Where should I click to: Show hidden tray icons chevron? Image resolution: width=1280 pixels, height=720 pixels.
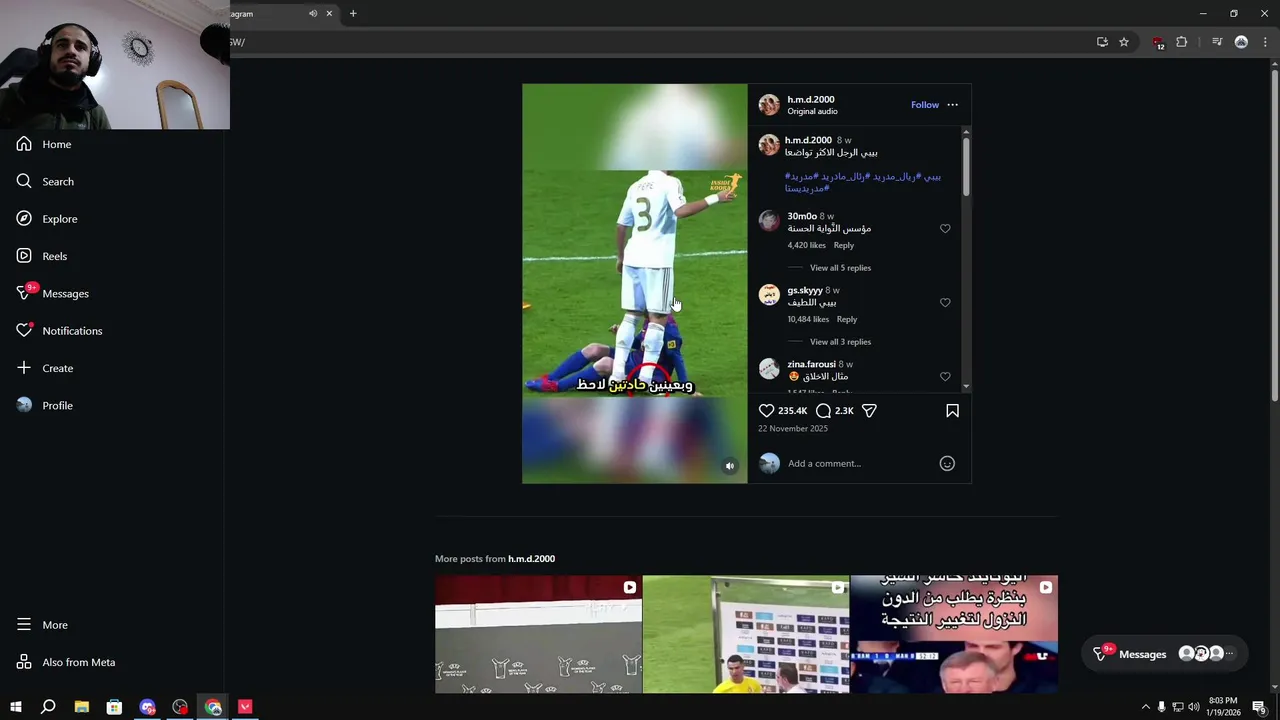[x=1145, y=707]
